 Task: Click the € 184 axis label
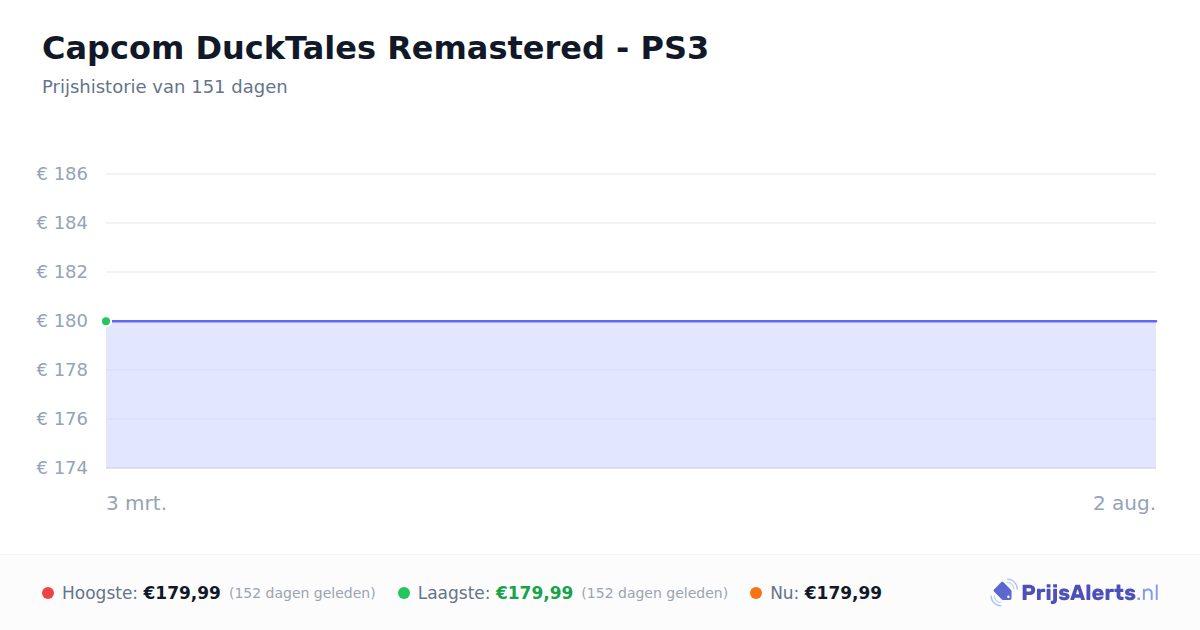pos(62,223)
